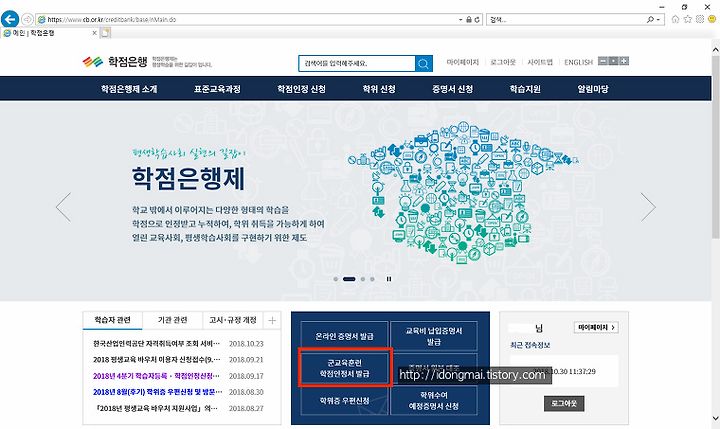Click the 마이페이지 > button in user box
Image resolution: width=720 pixels, height=429 pixels.
tap(596, 327)
